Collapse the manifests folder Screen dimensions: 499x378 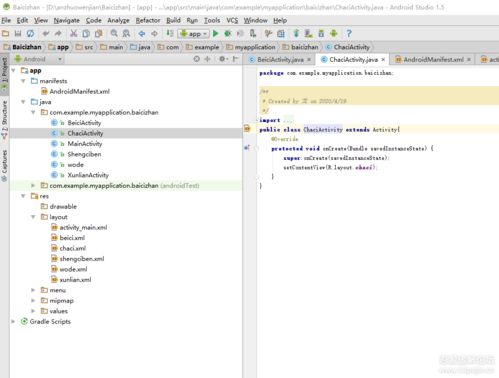pos(23,81)
